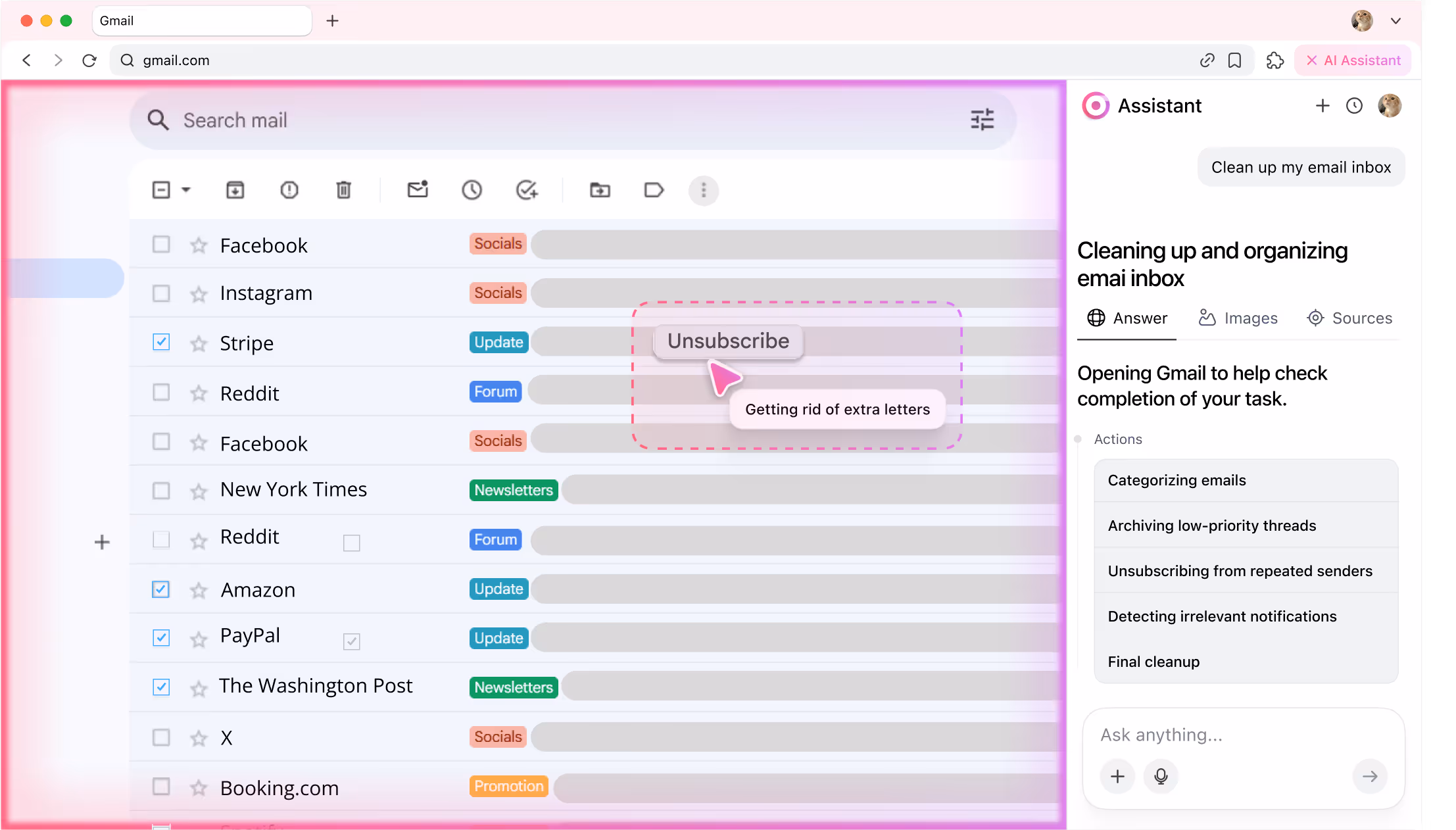1456x830 pixels.
Task: Star the Facebook email in first row
Action: [x=199, y=245]
